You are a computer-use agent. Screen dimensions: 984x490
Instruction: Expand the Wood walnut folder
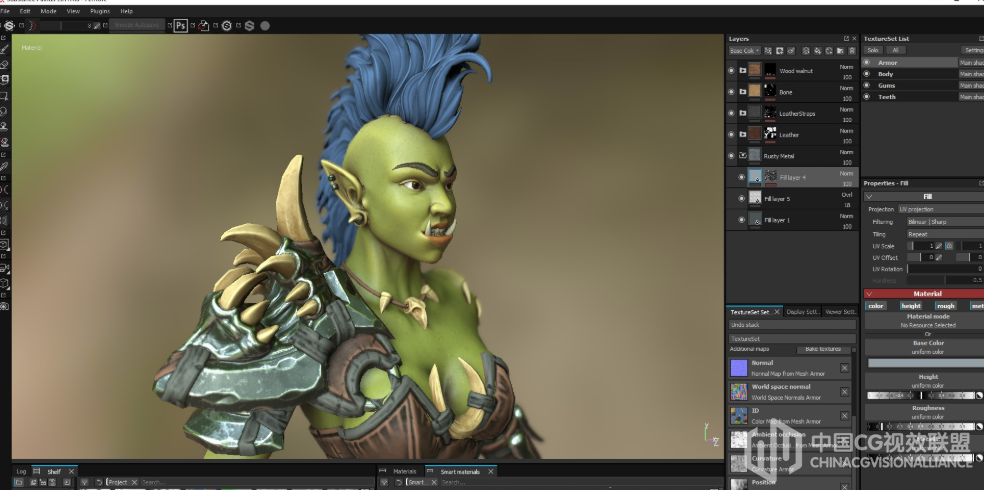click(x=742, y=71)
